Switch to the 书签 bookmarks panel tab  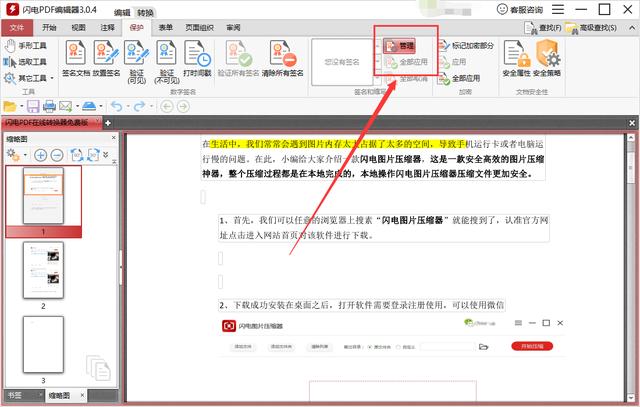[x=15, y=395]
